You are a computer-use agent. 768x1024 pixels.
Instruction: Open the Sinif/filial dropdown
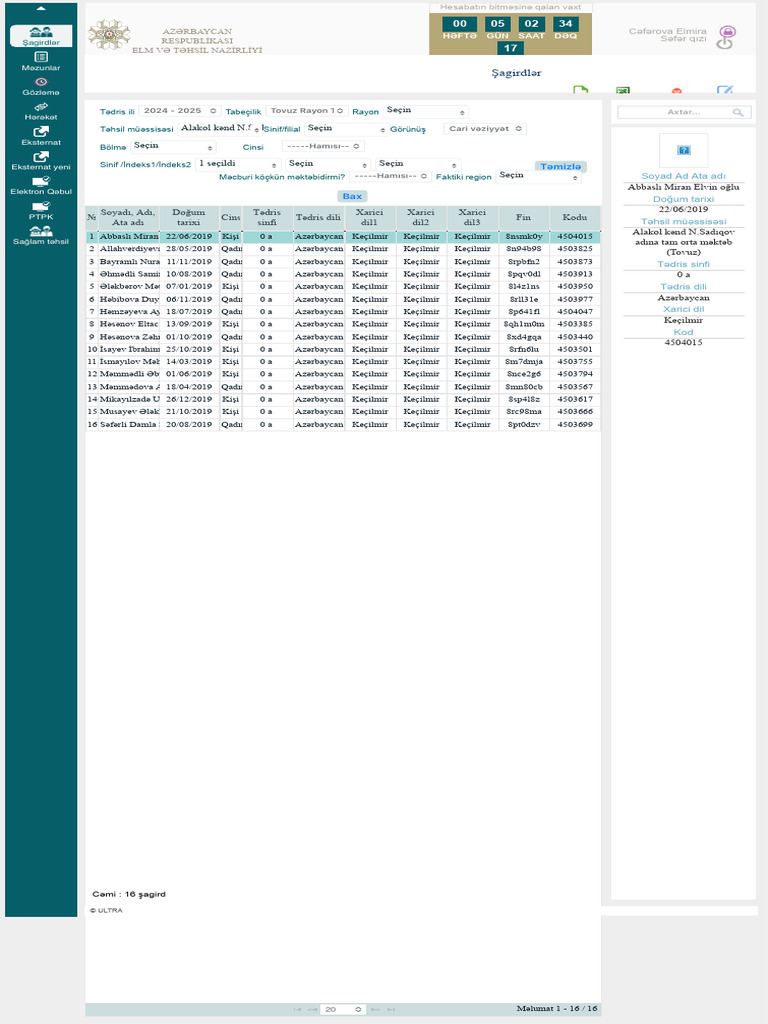(x=345, y=129)
